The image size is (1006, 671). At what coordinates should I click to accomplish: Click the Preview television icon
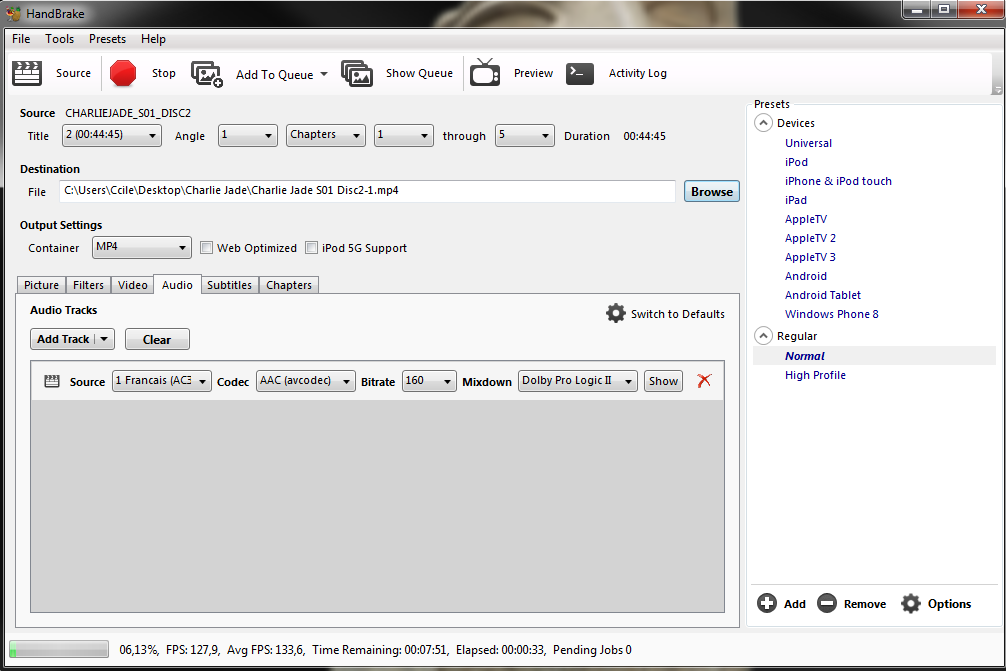(x=486, y=73)
